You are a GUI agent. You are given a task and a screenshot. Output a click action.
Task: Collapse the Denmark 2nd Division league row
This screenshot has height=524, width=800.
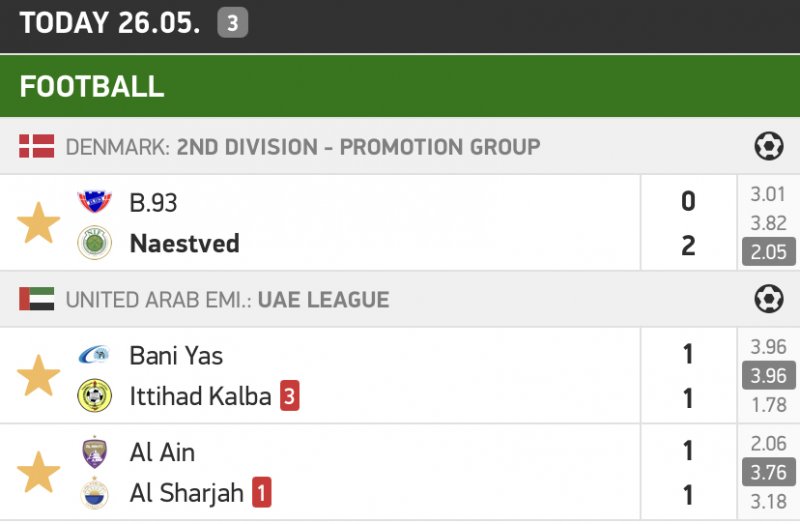[302, 147]
